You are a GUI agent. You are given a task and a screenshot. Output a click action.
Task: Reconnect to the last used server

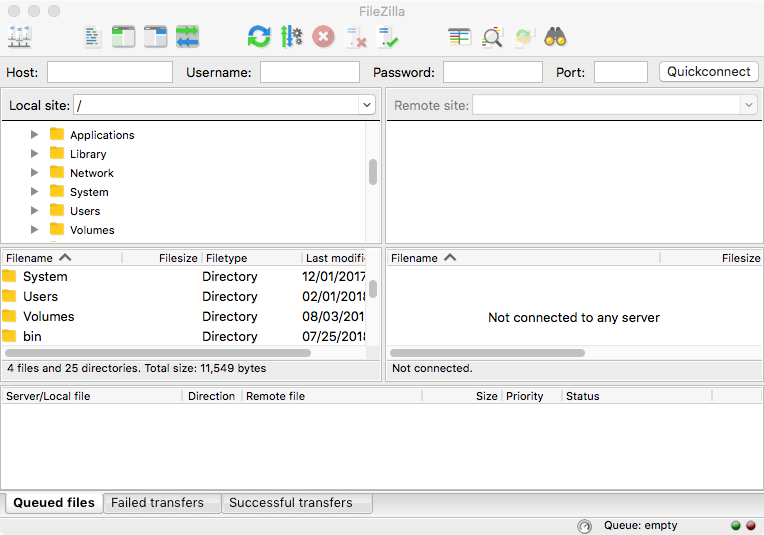coord(388,37)
